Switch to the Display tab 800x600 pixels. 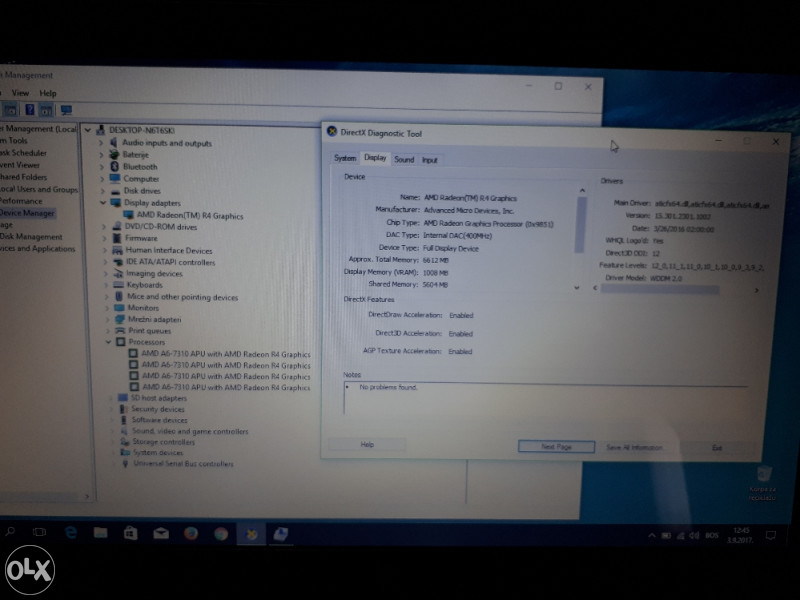375,158
